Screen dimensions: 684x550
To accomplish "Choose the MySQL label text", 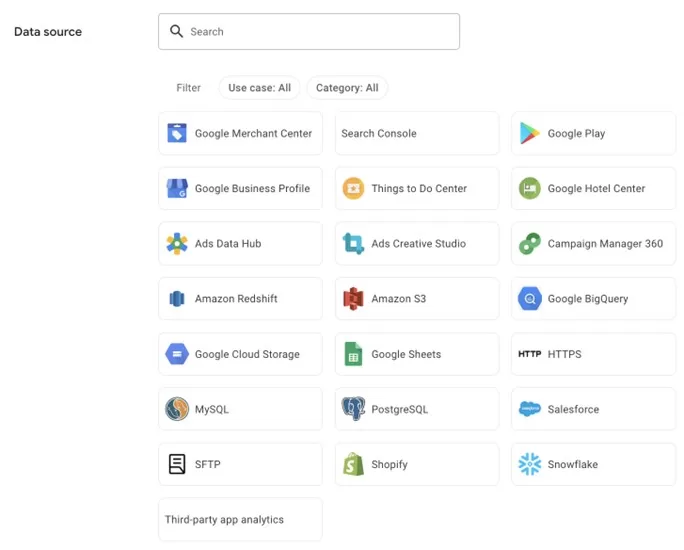I will (x=212, y=409).
